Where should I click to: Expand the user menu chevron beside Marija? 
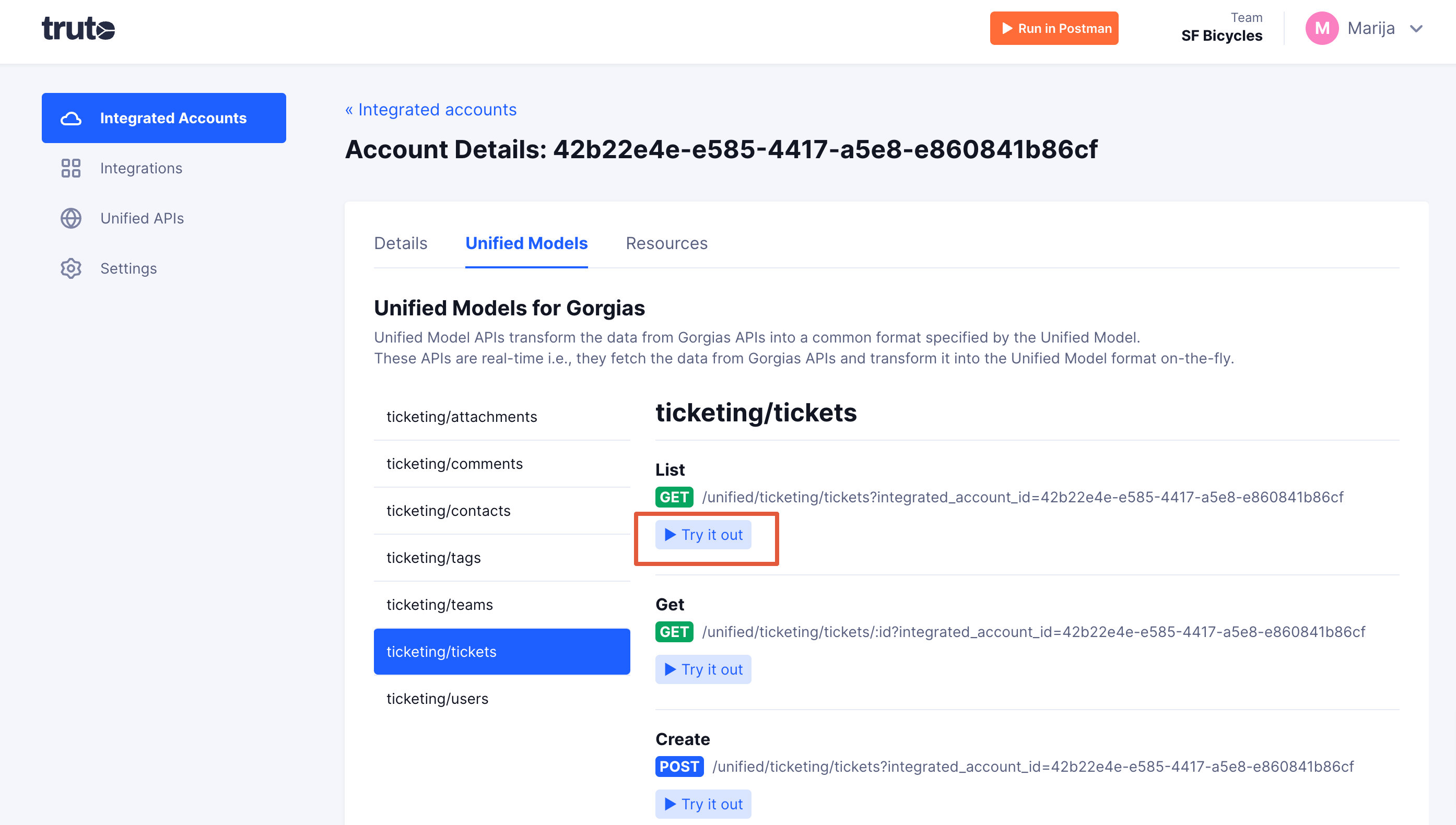(x=1416, y=28)
